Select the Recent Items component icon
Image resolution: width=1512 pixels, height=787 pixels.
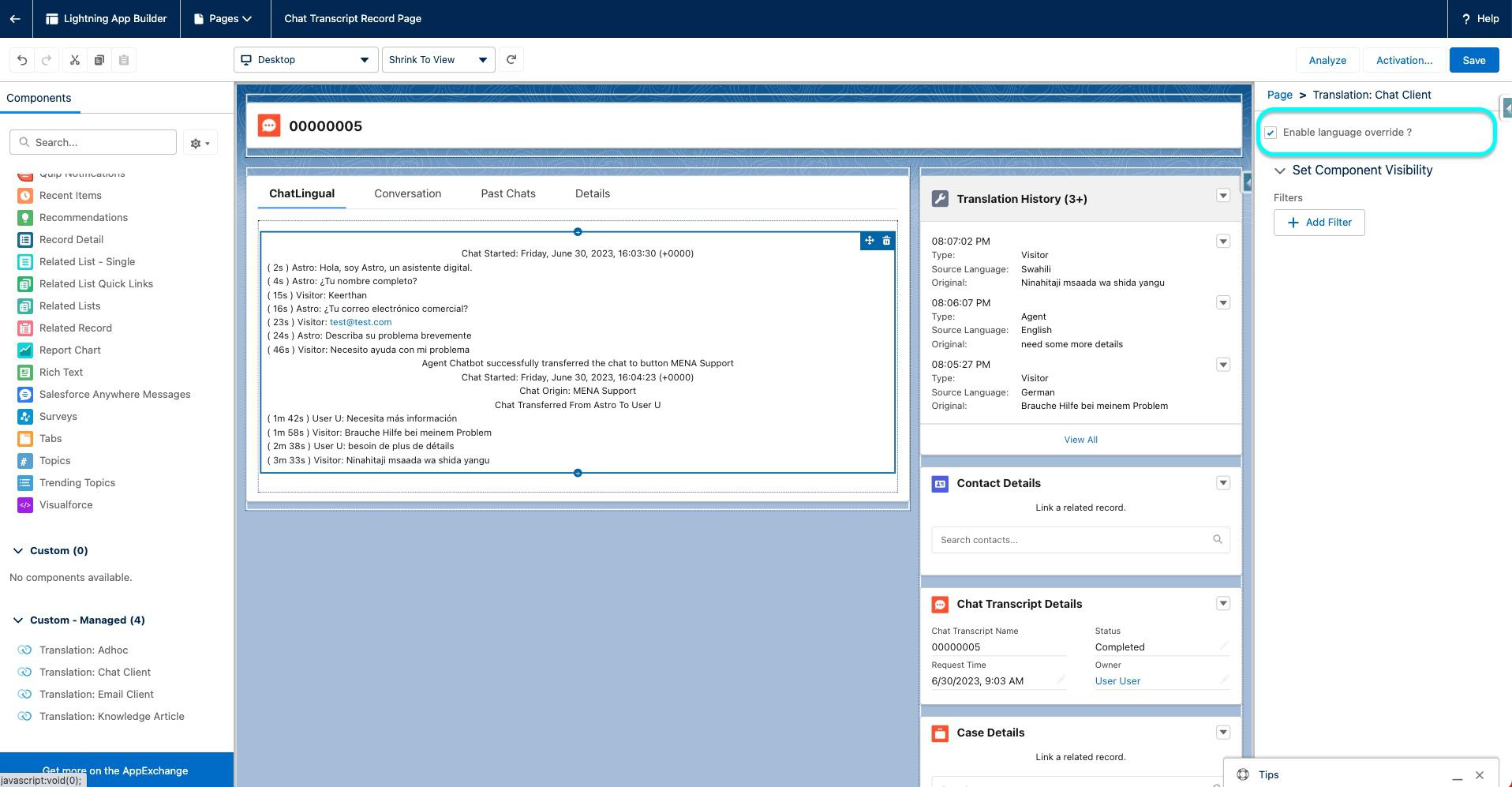pos(25,195)
